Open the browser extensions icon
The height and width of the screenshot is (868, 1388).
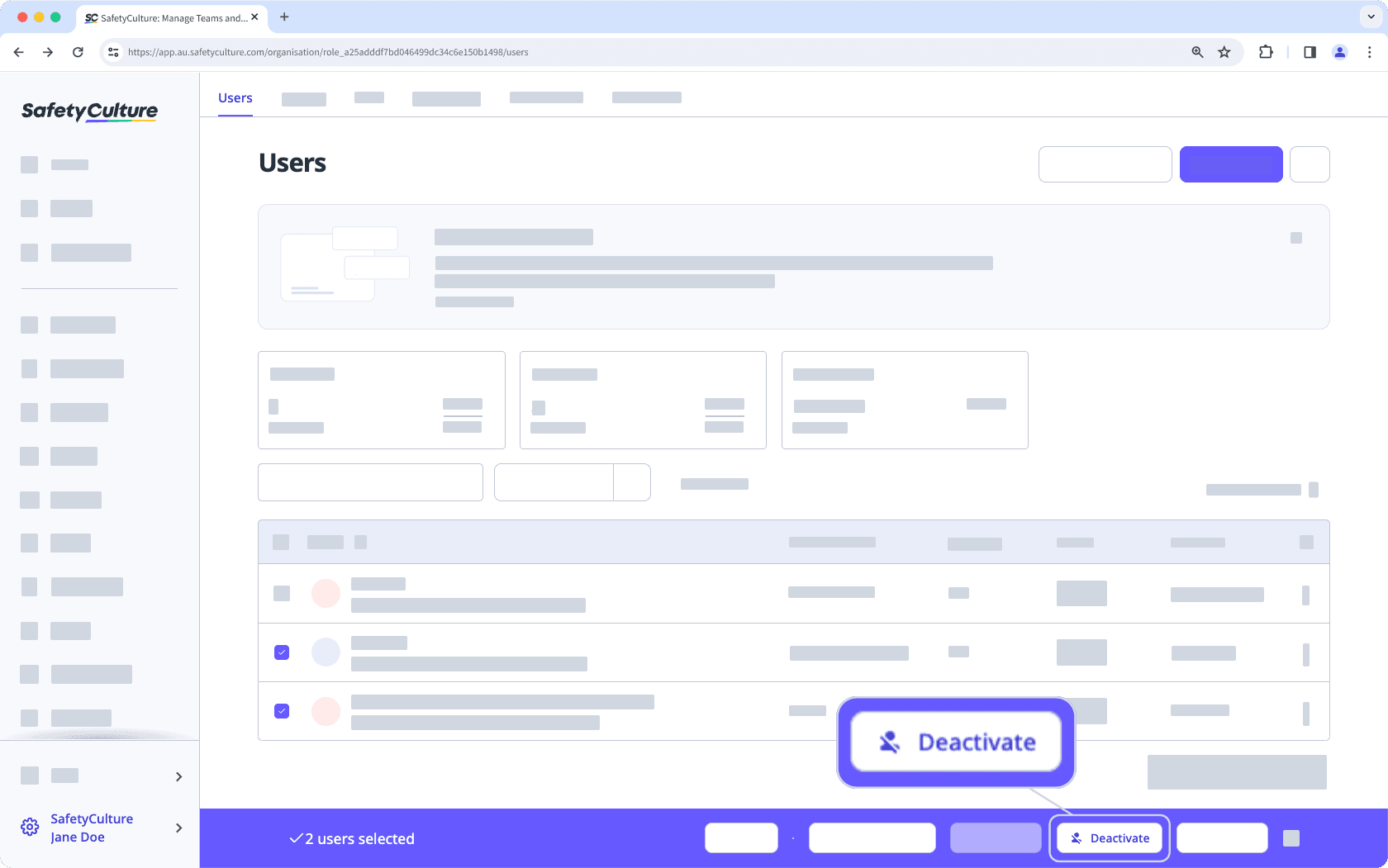[1265, 51]
